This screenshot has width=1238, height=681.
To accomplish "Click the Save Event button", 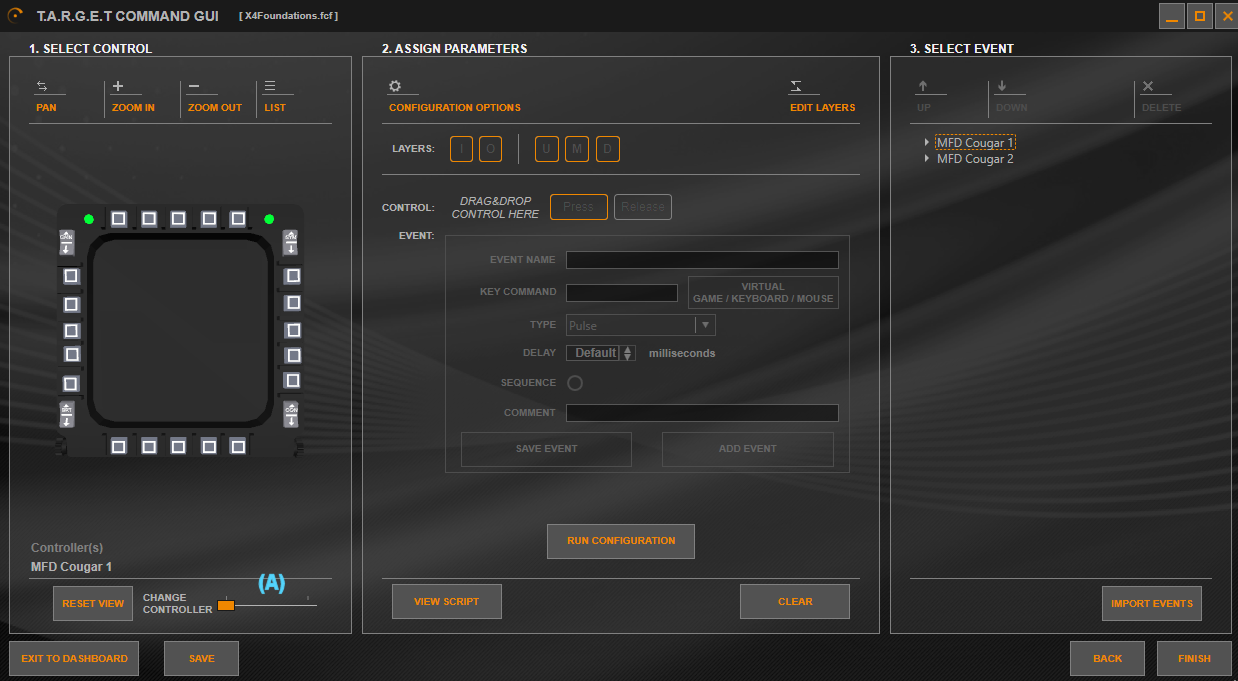I will 546,449.
